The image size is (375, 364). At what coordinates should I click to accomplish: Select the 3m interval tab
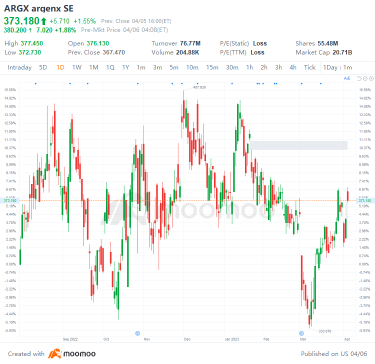157,67
